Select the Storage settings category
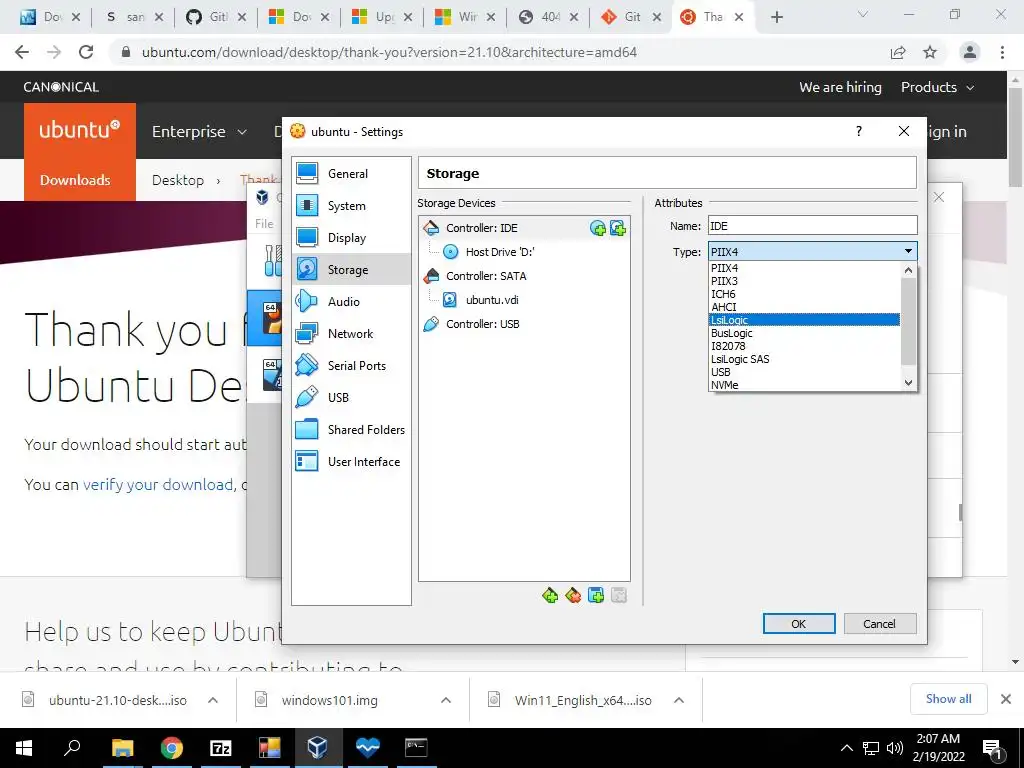 click(x=351, y=270)
